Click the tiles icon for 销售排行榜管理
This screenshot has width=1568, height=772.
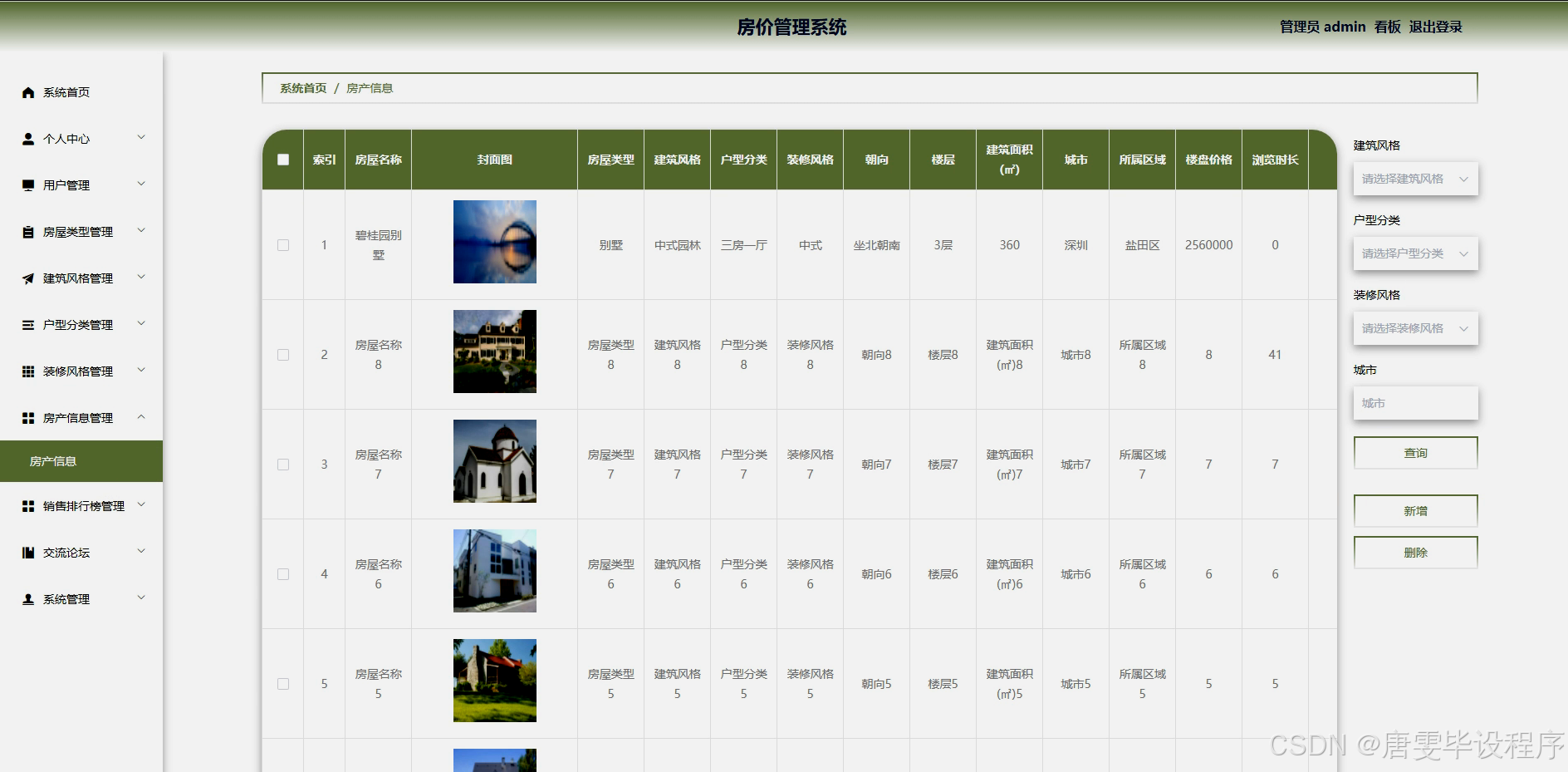coord(28,506)
